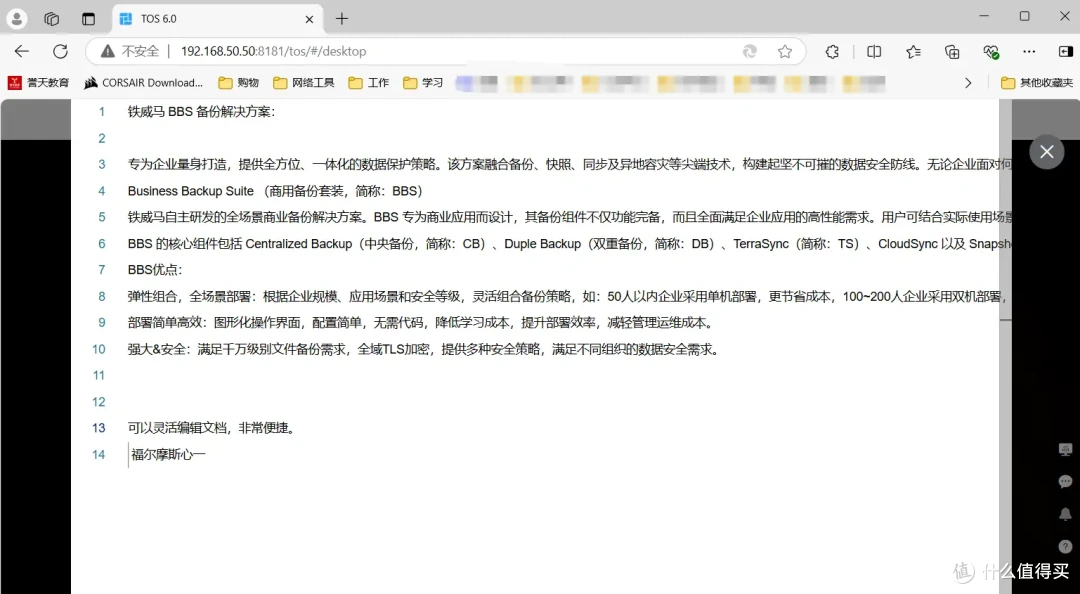Expand the 其他收藏夹 bookmarks folder
Image resolution: width=1080 pixels, height=594 pixels.
tap(1037, 83)
